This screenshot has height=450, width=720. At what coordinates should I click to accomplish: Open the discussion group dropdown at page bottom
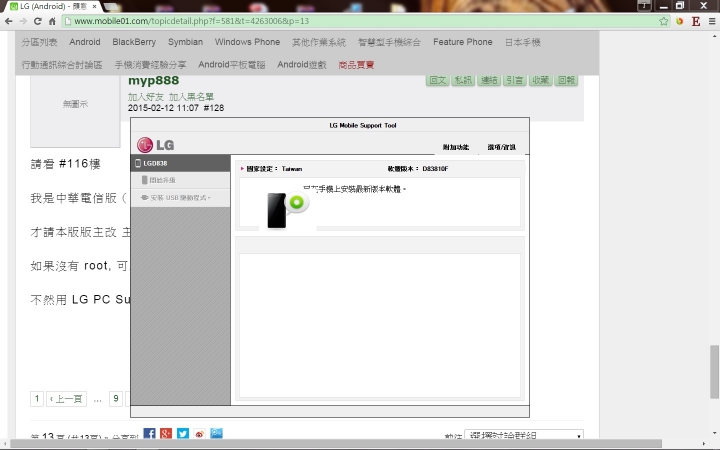[x=524, y=435]
